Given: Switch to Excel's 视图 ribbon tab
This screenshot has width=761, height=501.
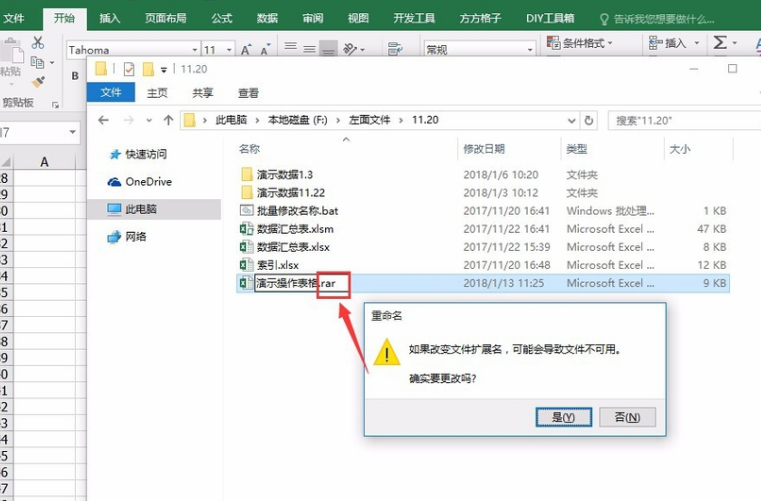Looking at the screenshot, I should [x=358, y=18].
